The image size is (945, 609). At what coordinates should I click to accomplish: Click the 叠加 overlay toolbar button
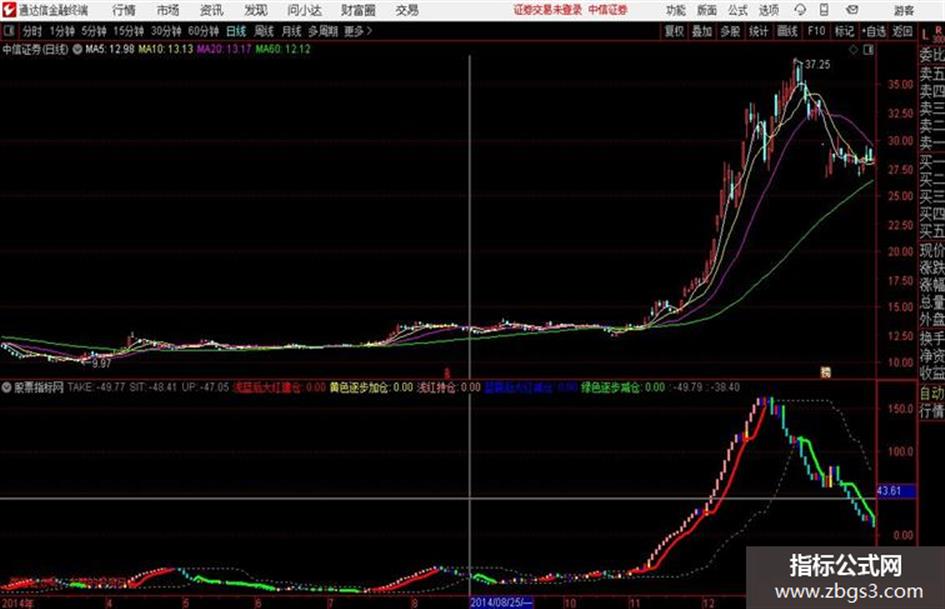[702, 31]
